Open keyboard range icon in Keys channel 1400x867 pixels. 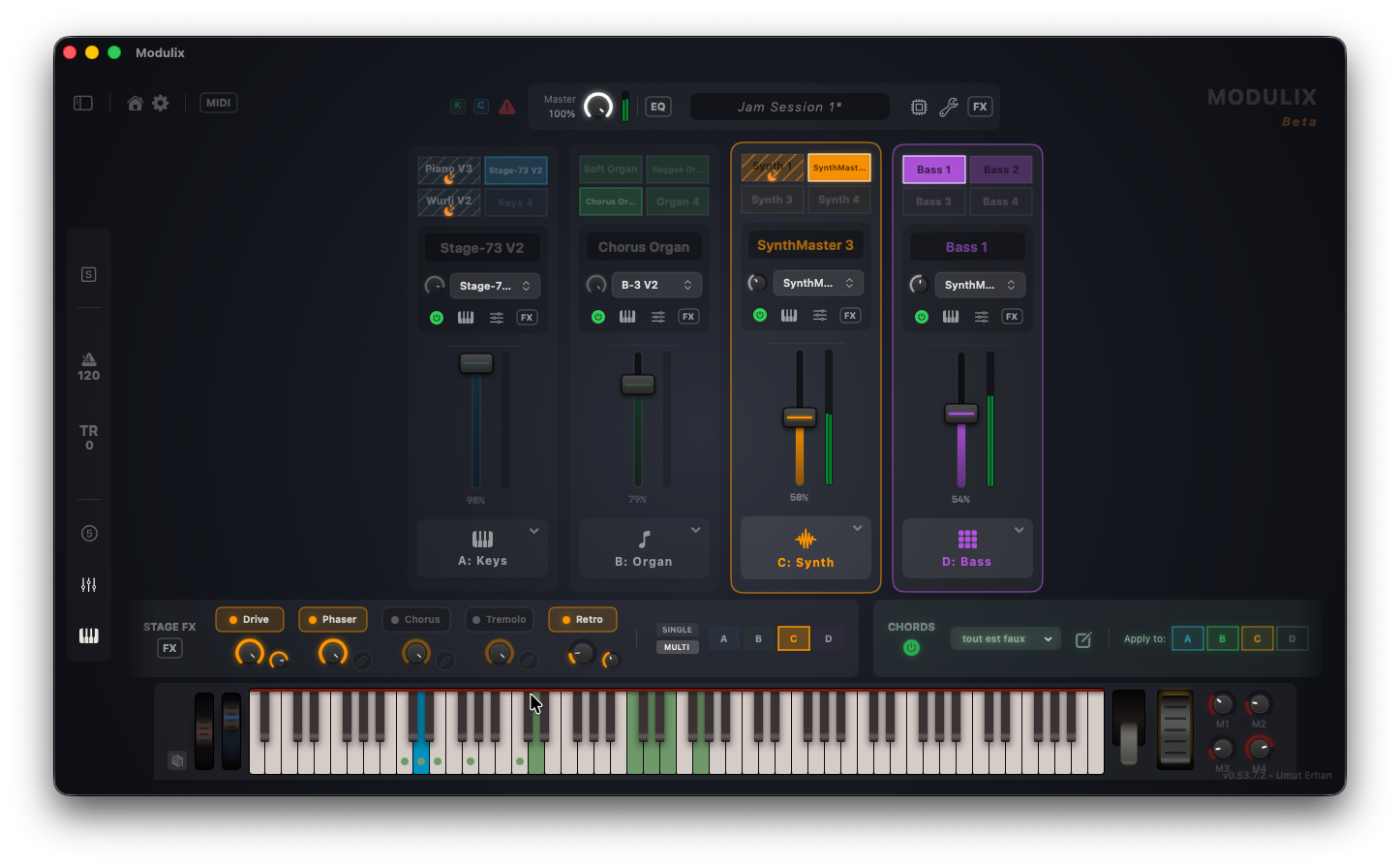[x=466, y=318]
